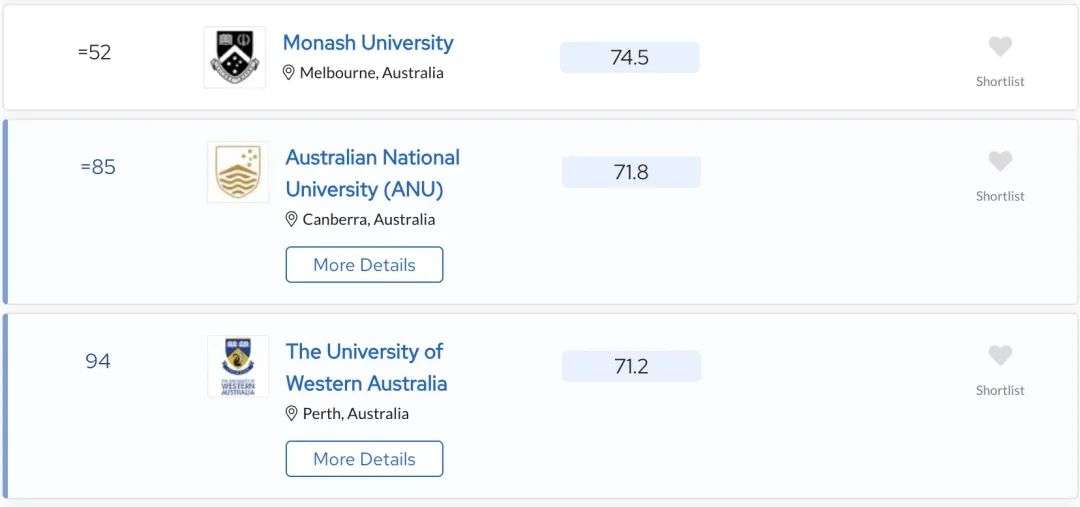Viewport: 1080px width, 507px height.
Task: Shortlist Monash University with heart icon
Action: 1000,47
